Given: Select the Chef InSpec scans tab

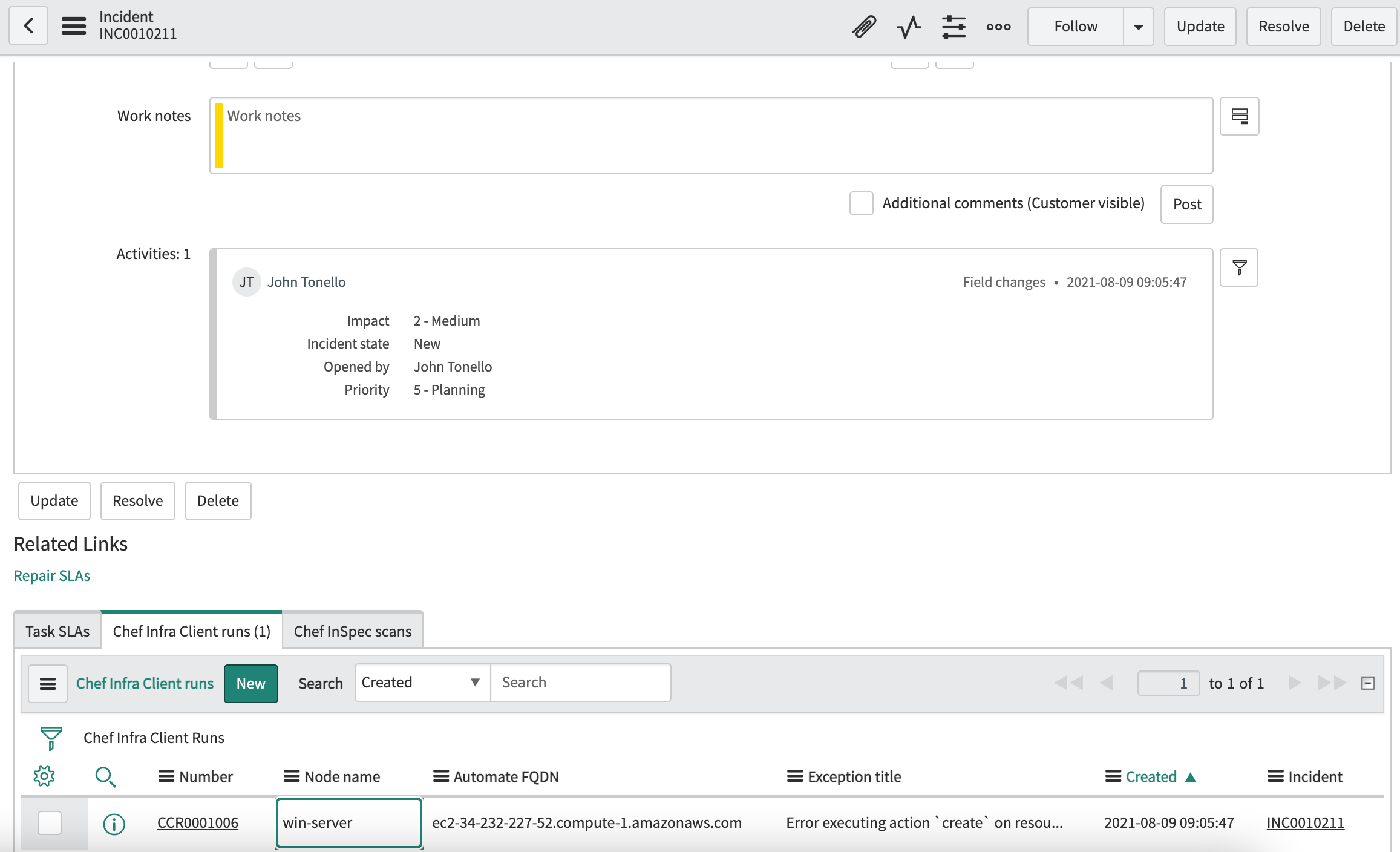Looking at the screenshot, I should point(353,630).
